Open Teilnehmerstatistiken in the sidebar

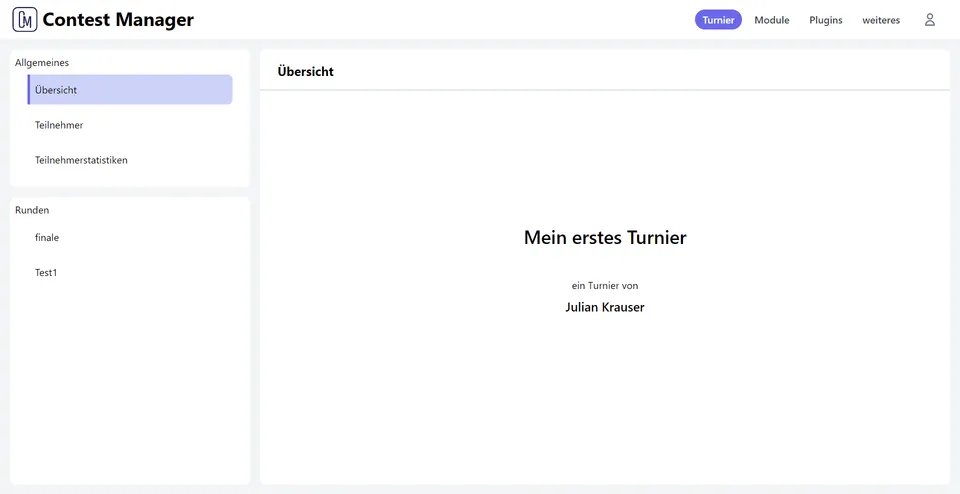[x=130, y=160]
